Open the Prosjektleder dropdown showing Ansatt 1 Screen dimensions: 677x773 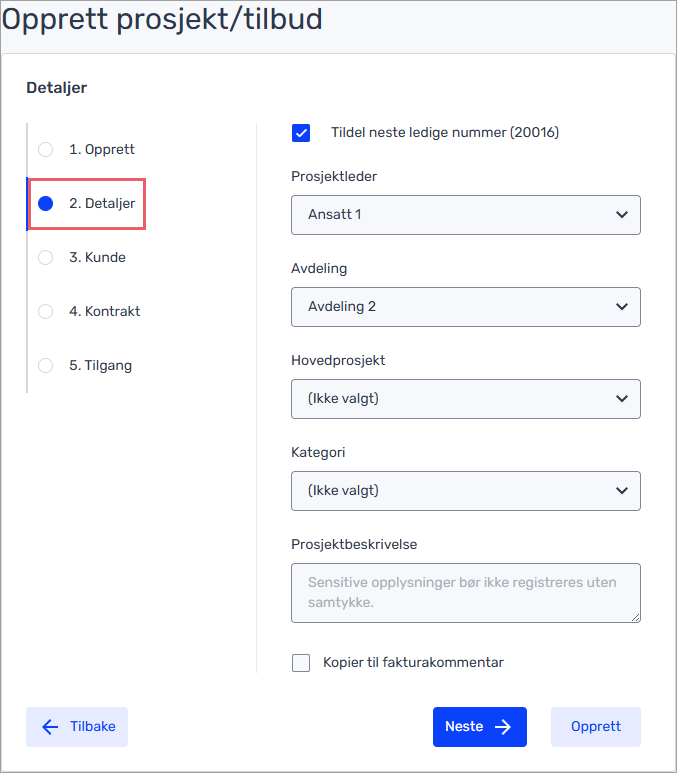465,215
